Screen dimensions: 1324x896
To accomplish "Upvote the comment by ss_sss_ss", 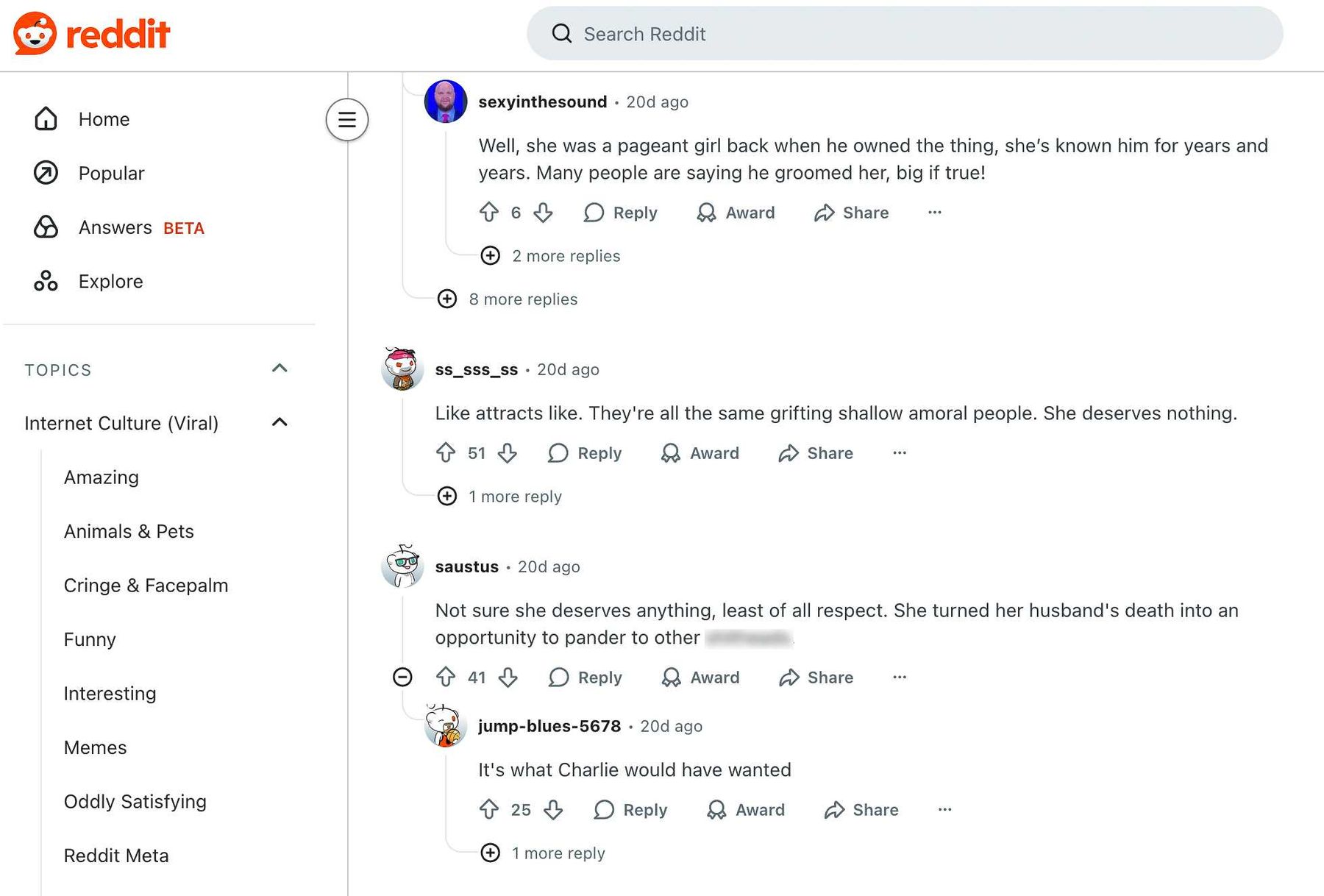I will click(x=446, y=453).
